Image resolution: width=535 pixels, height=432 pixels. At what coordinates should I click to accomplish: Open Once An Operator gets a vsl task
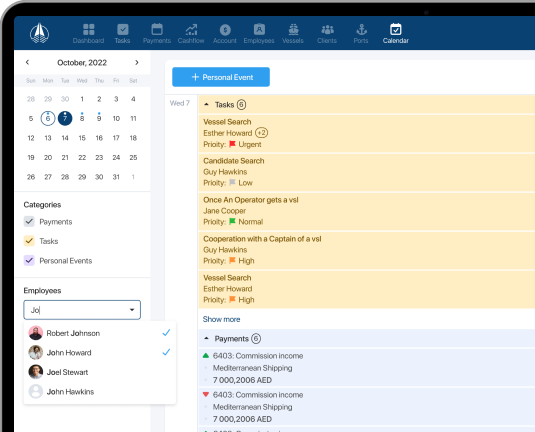coord(366,211)
